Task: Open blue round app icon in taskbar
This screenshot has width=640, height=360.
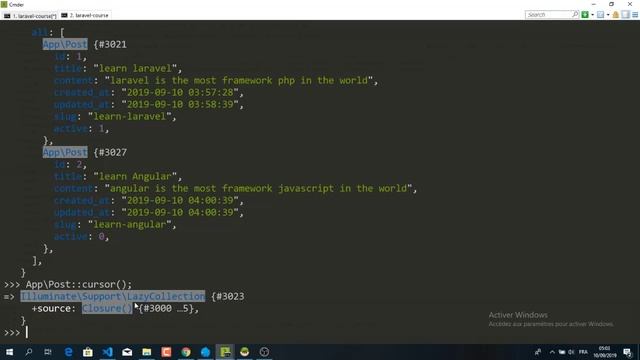Action: [205, 352]
